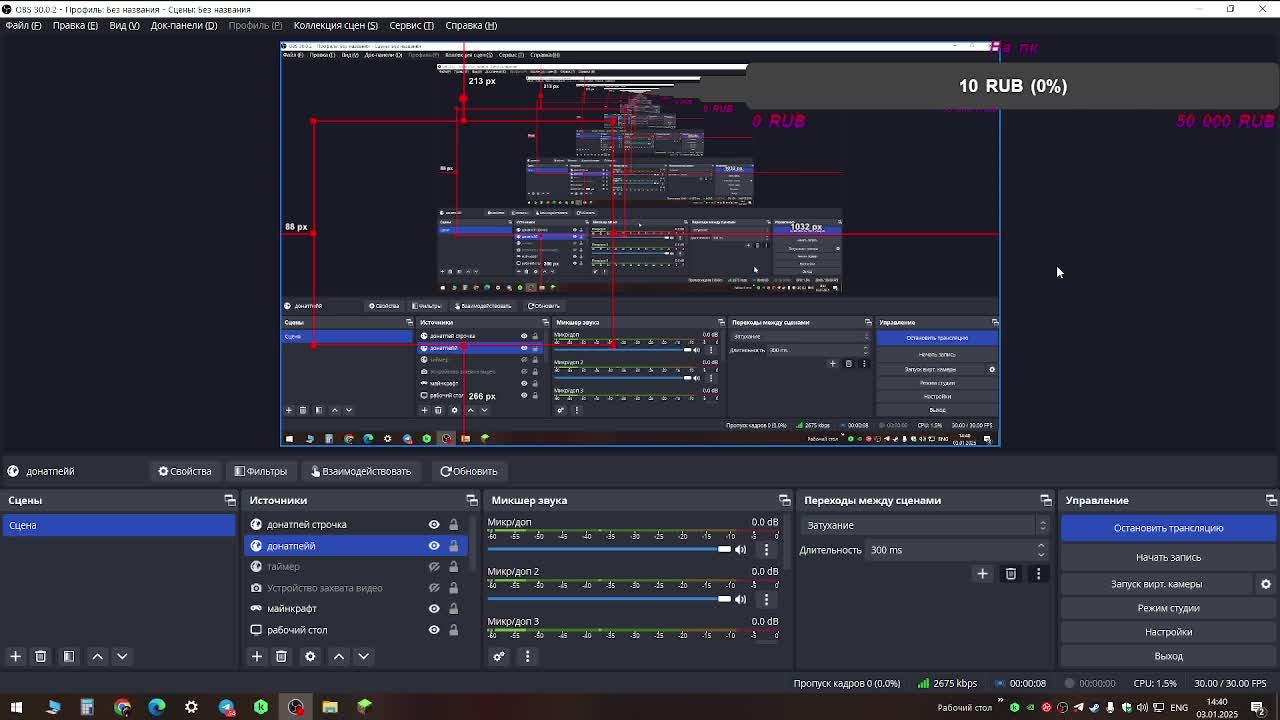Screen dimensions: 1280x720
Task: Undock the Микшер звука panel
Action: (x=785, y=500)
